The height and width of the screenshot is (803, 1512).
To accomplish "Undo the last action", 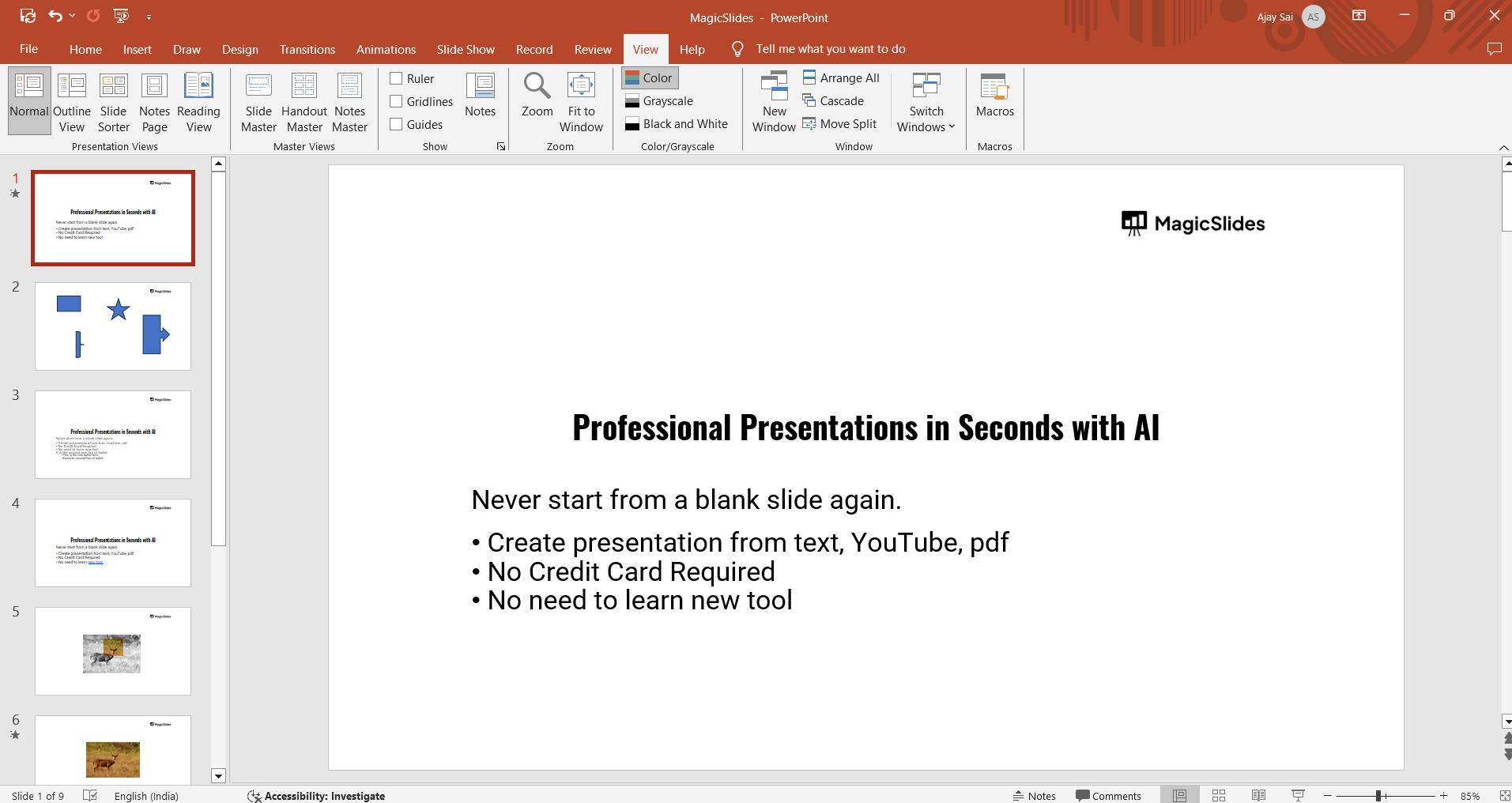I will coord(55,16).
